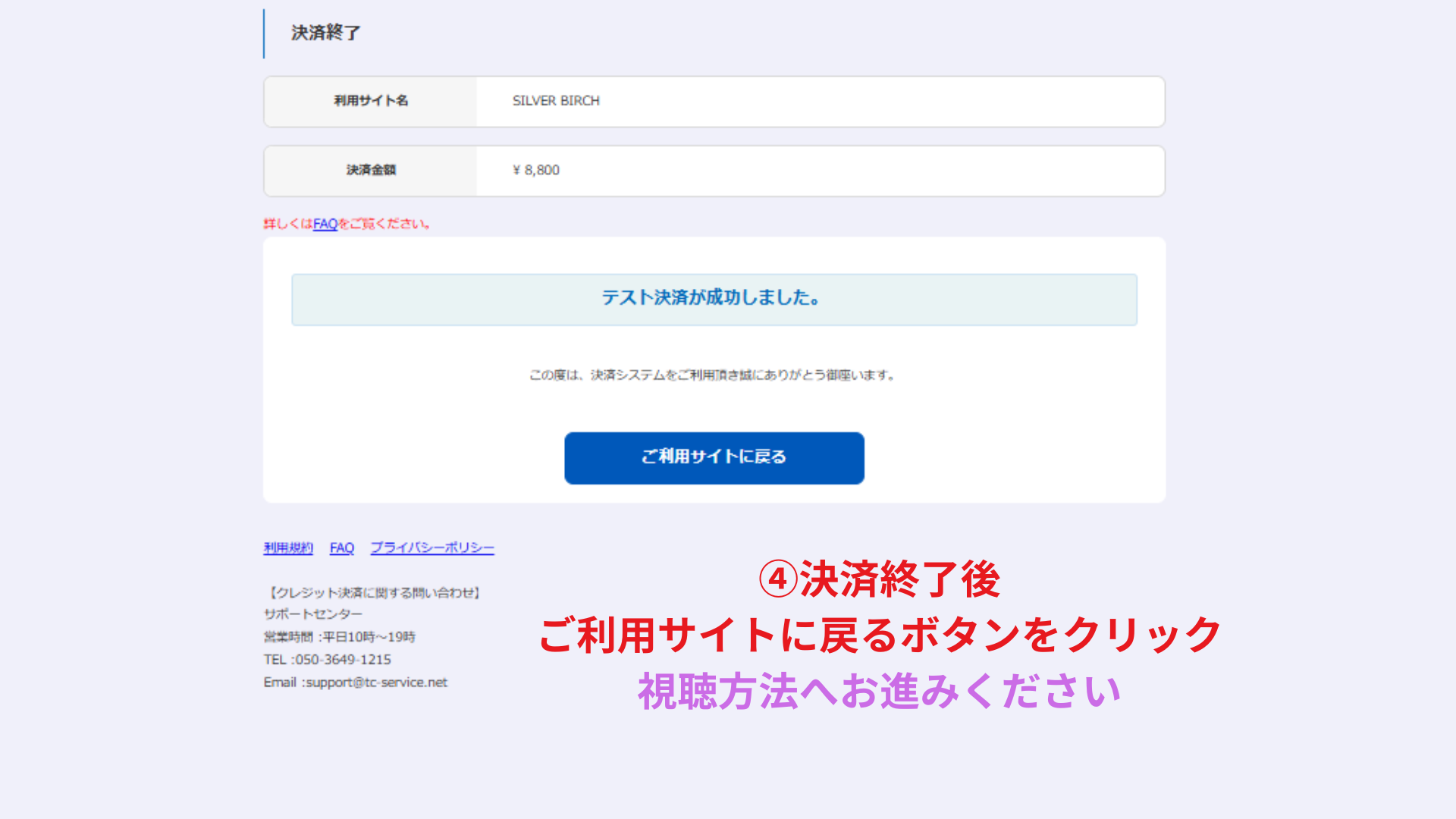
Task: Click the thank-you message under banner
Action: point(713,375)
